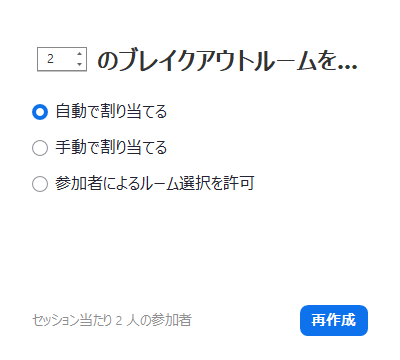Recreate the breakout rooms with blue button

(334, 320)
